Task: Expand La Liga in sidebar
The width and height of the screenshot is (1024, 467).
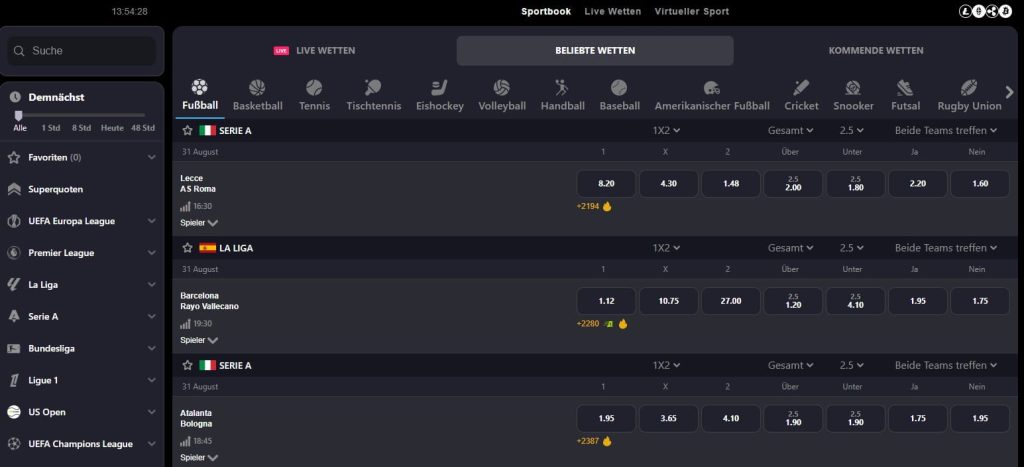Action: 152,285
